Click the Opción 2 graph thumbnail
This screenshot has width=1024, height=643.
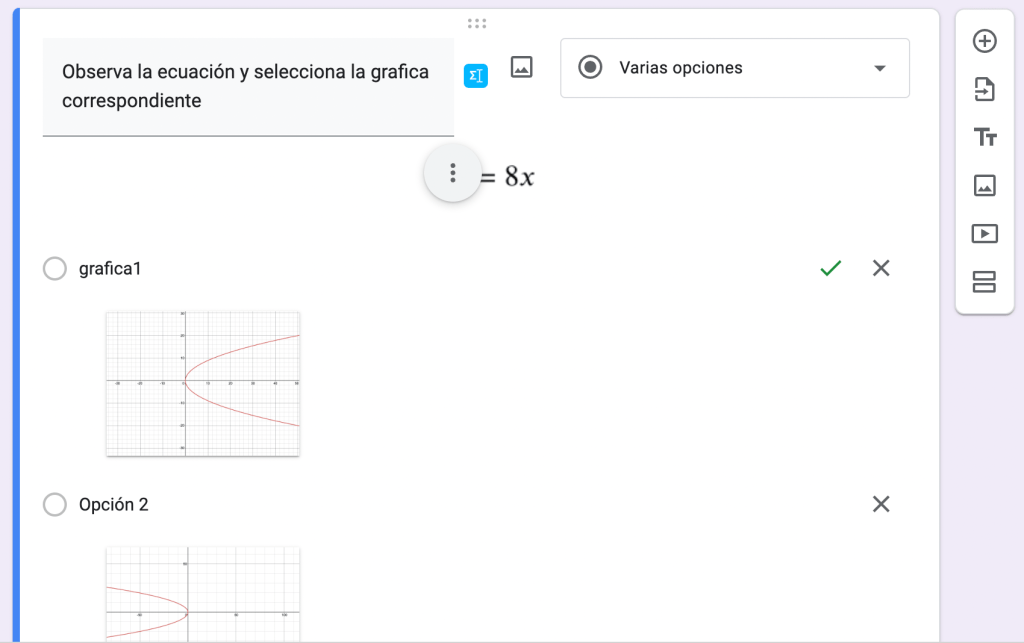coord(203,593)
